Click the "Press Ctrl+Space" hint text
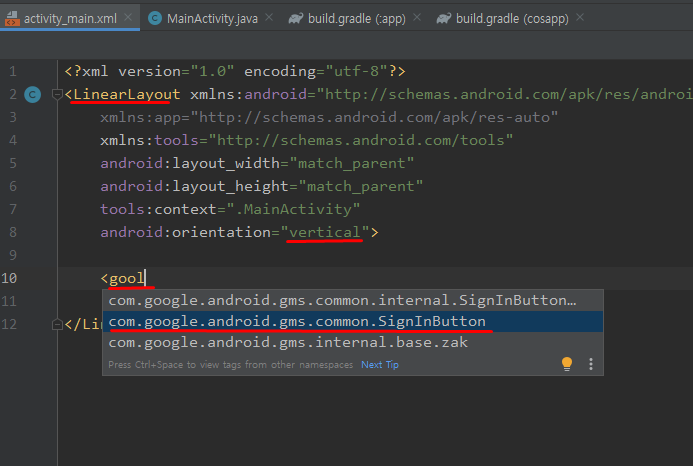Image resolution: width=693 pixels, height=466 pixels. pos(230,365)
